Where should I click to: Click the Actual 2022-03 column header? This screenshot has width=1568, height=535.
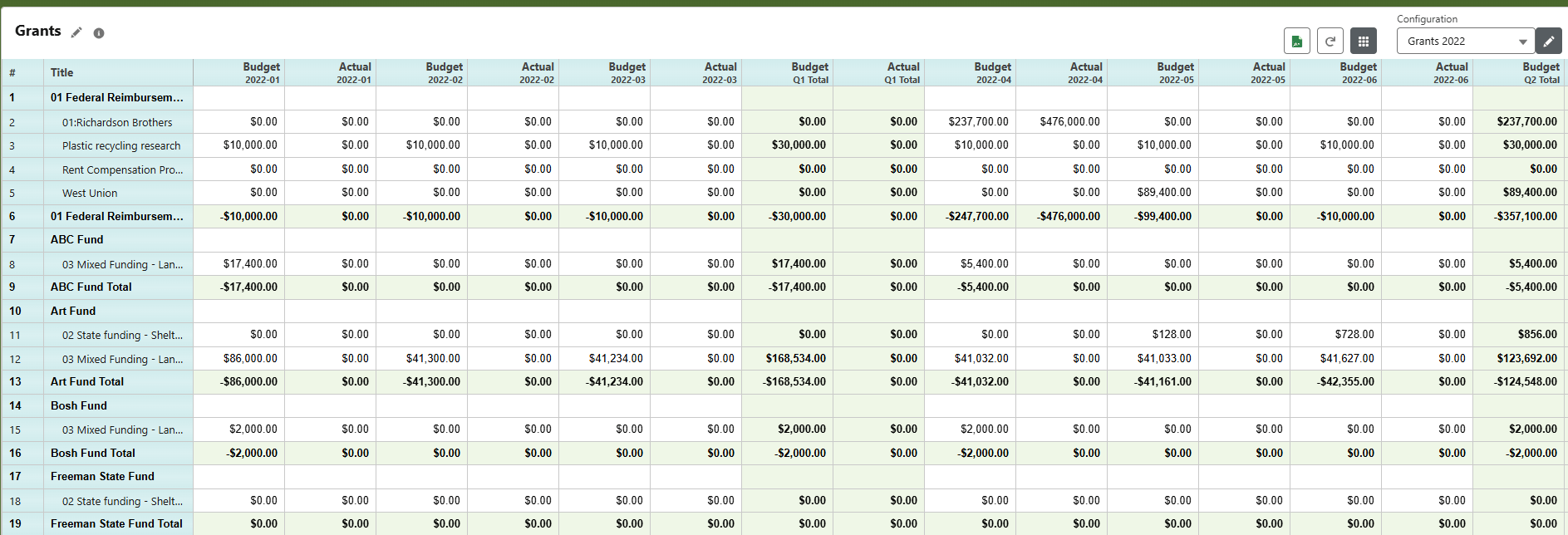[x=696, y=72]
